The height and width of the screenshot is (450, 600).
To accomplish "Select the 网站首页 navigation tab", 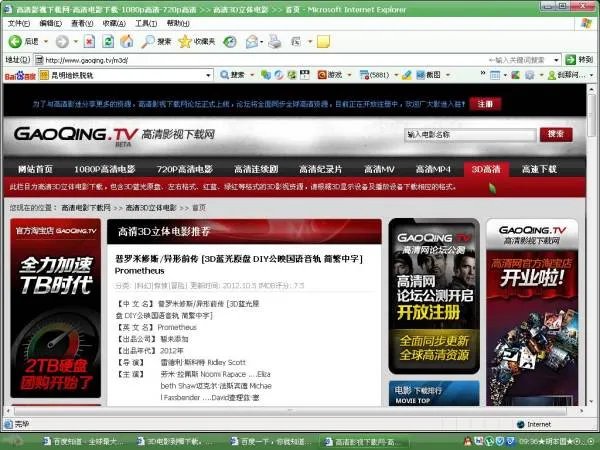I will [x=35, y=169].
